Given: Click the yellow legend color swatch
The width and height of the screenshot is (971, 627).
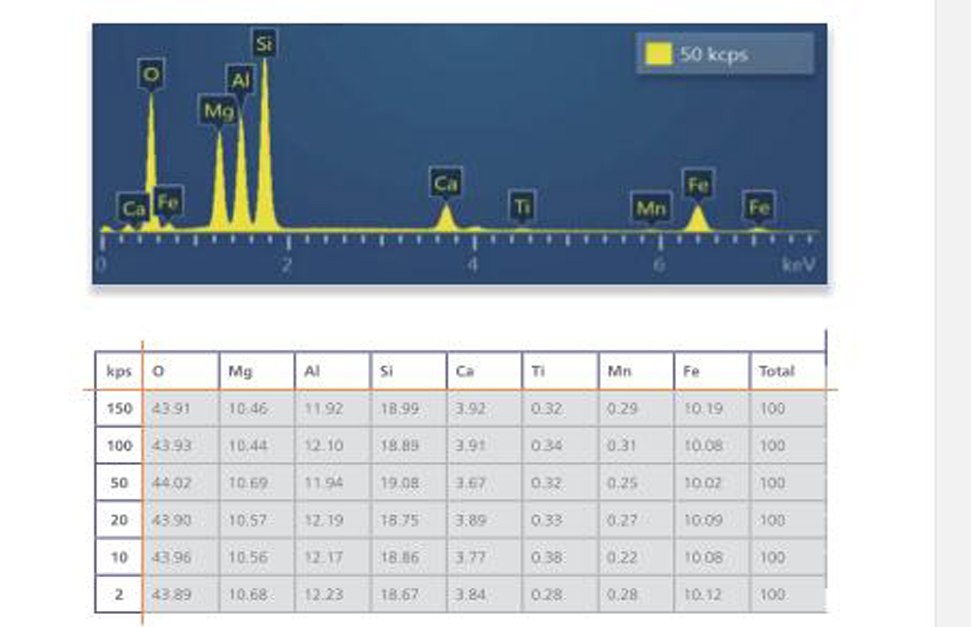Looking at the screenshot, I should click(658, 54).
